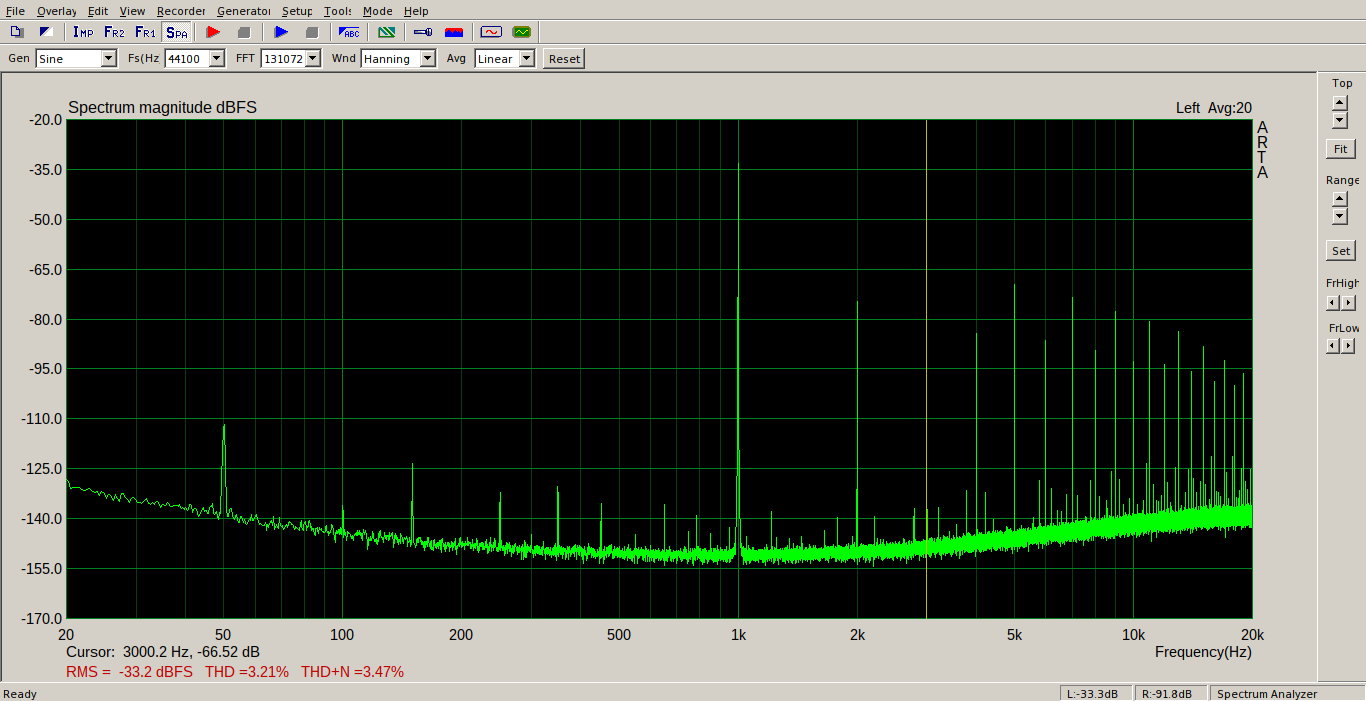Increase graph Top with up arrow
Viewport: 1366px width, 701px height.
coord(1340,103)
